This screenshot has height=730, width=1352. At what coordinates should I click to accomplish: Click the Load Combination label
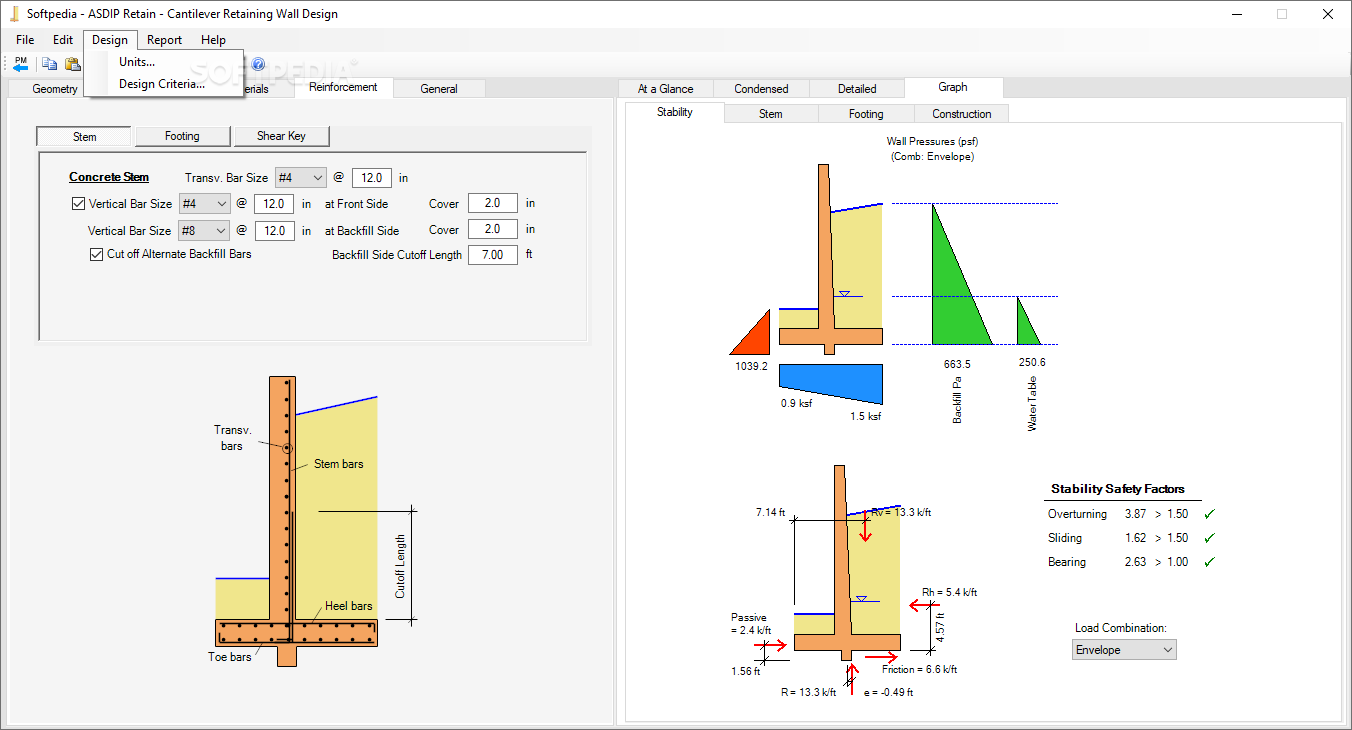tap(1121, 628)
